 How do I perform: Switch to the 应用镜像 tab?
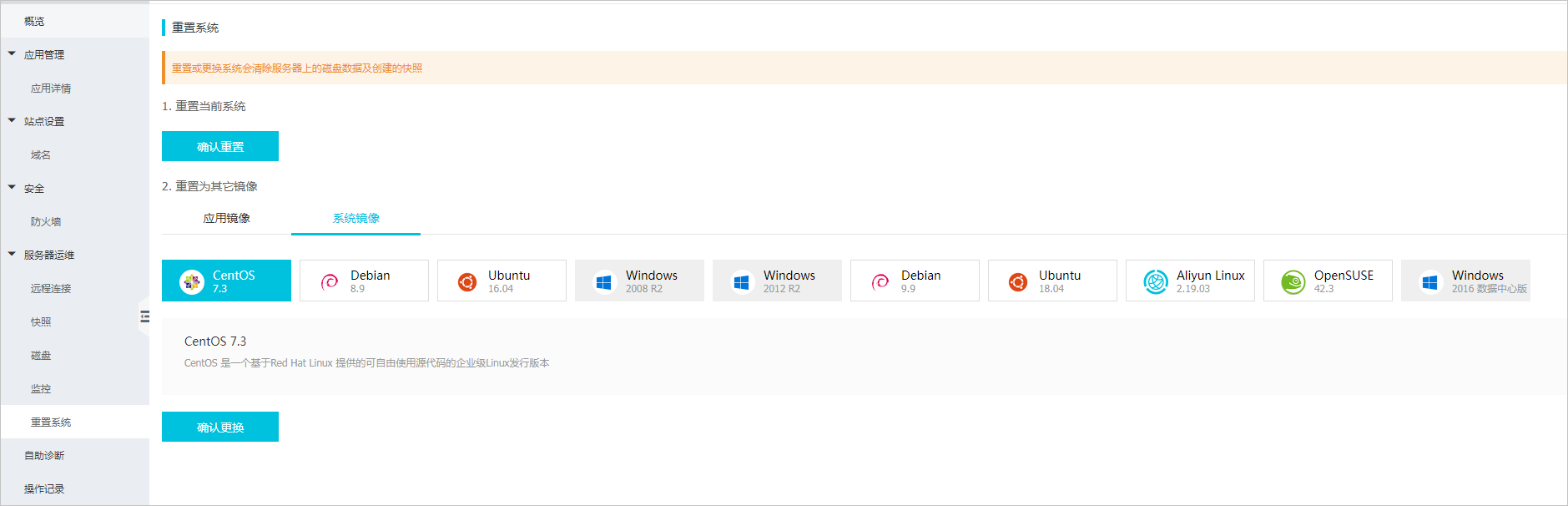(x=226, y=218)
